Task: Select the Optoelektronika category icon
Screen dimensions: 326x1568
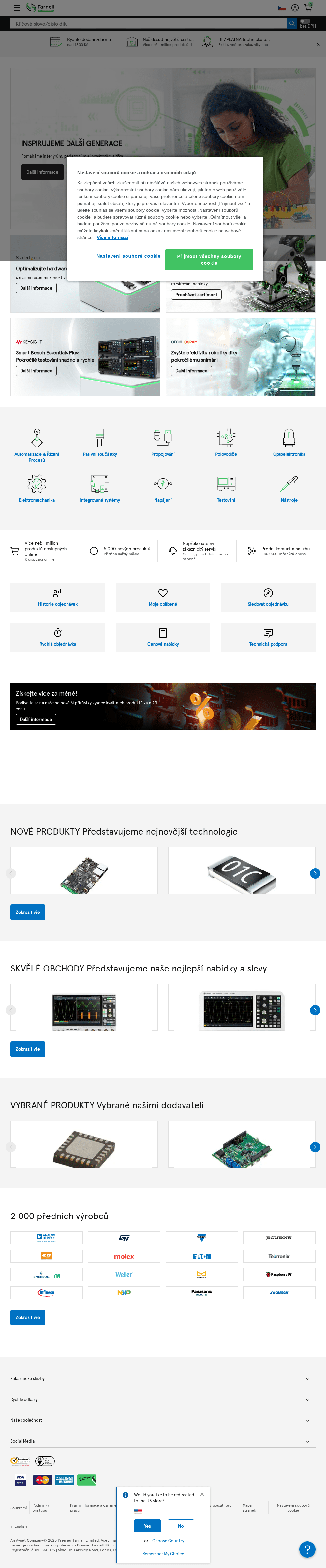Action: coord(289,438)
